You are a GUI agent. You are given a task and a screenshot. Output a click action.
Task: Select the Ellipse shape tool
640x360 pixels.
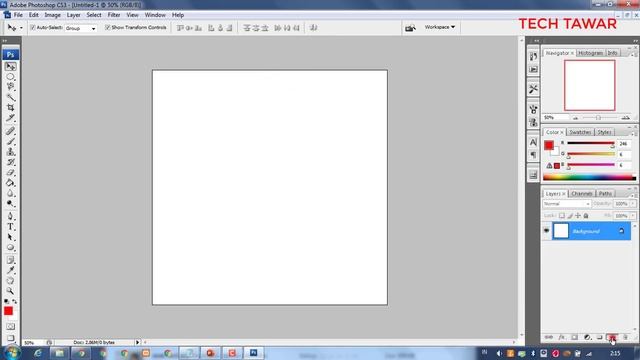11,247
